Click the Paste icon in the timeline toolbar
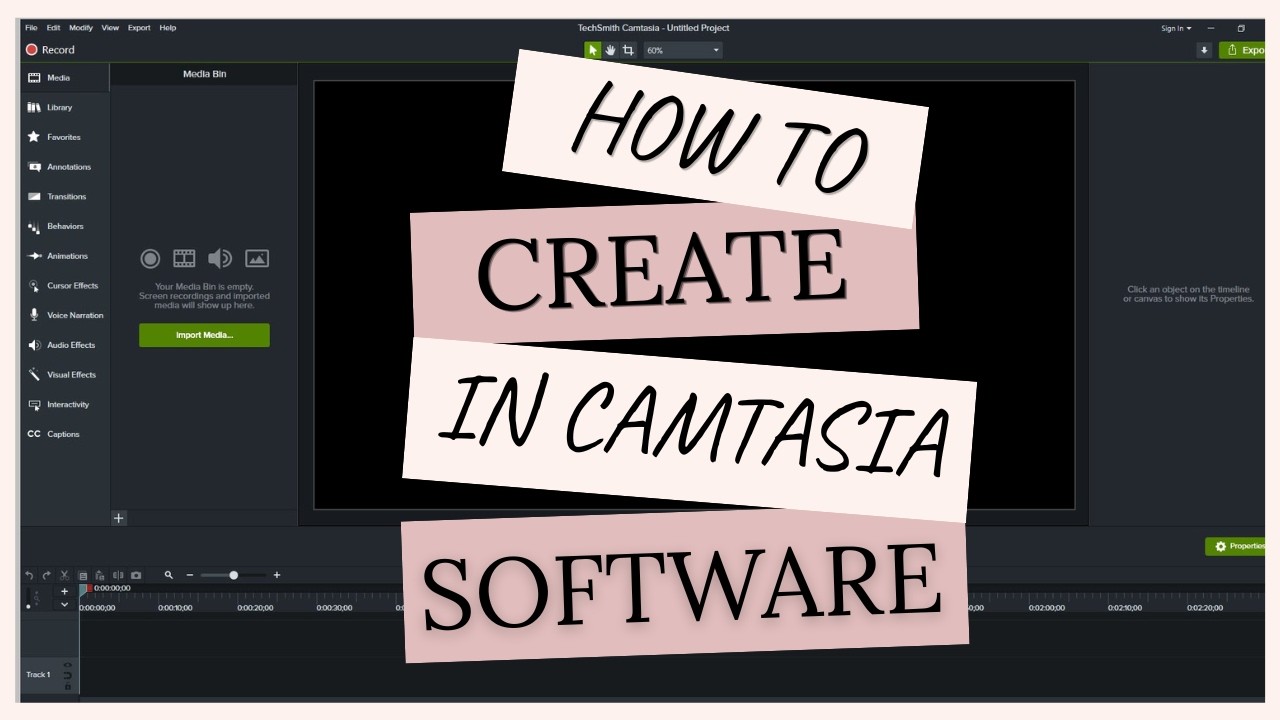 click(100, 575)
